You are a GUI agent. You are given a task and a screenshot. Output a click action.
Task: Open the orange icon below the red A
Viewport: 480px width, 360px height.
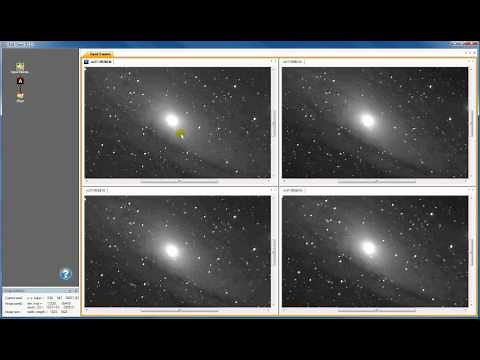point(20,96)
